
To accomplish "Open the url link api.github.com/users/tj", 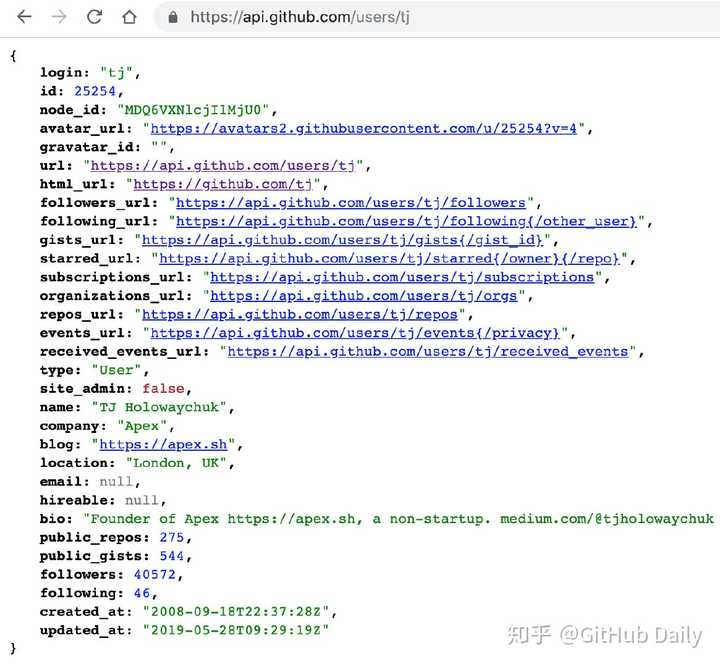I will (x=223, y=166).
